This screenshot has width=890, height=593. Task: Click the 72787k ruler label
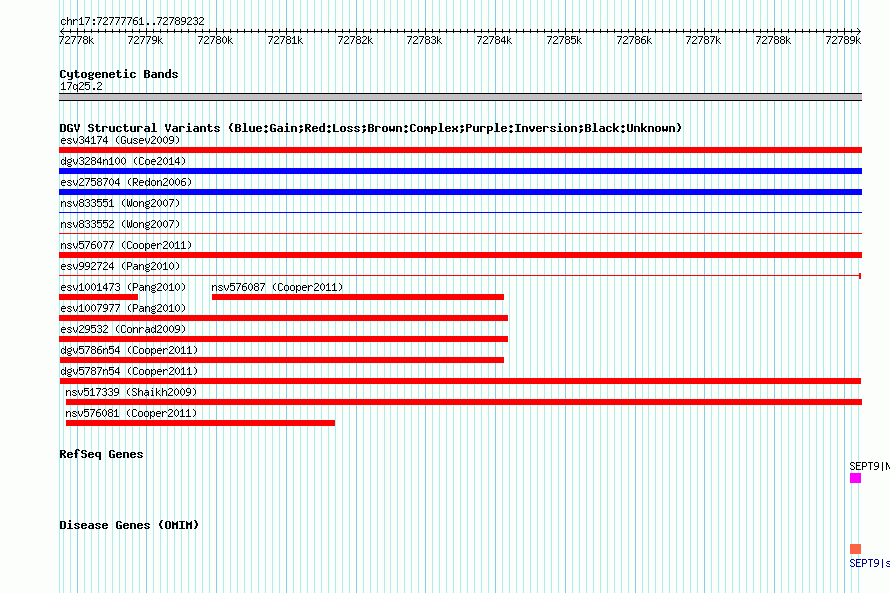[x=703, y=40]
